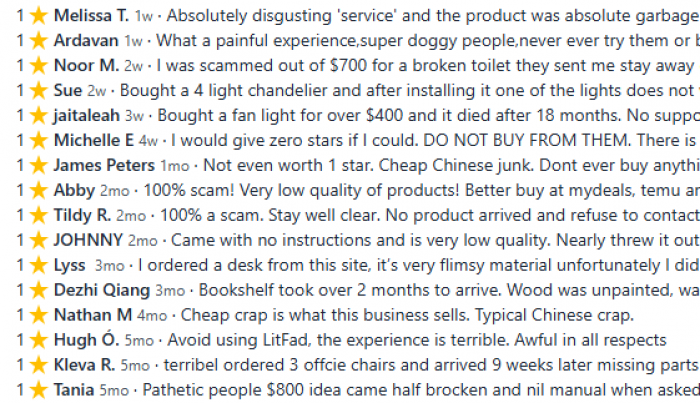The width and height of the screenshot is (700, 403).
Task: Click the star icon next to jaitaleah
Action: point(39,116)
